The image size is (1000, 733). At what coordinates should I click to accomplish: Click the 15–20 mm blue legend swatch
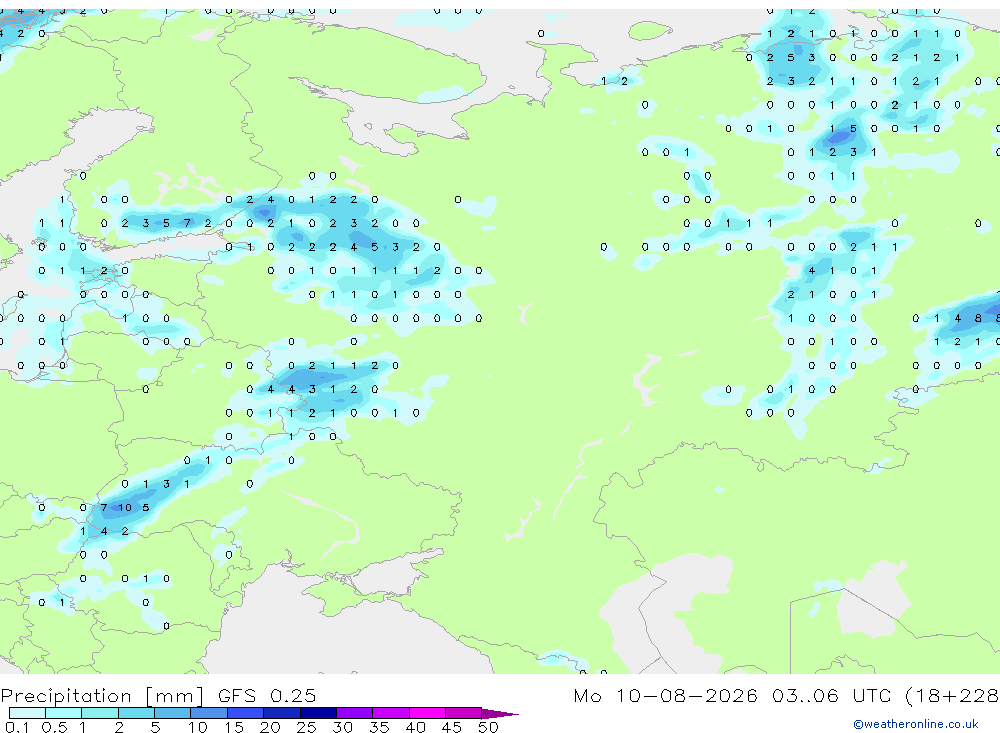pos(246,713)
